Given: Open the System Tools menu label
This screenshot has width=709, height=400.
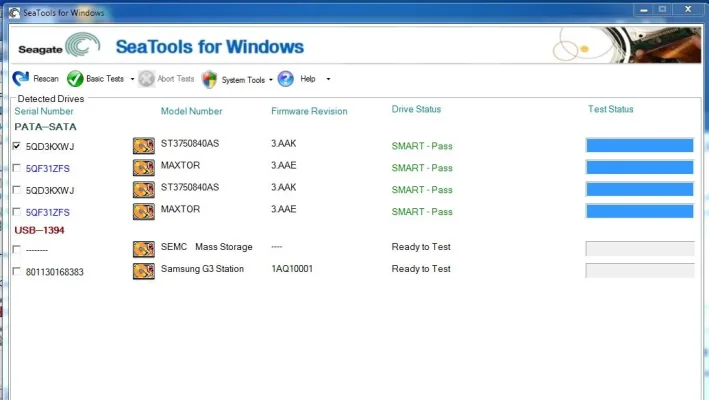Looking at the screenshot, I should [243, 79].
